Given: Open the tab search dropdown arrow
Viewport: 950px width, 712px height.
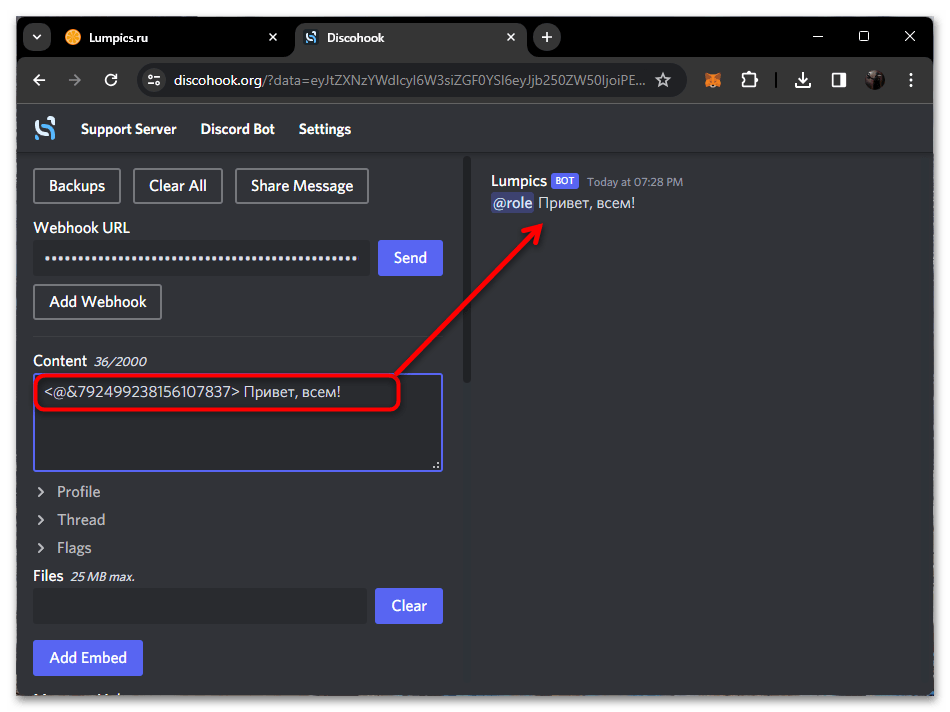Looking at the screenshot, I should [x=37, y=37].
